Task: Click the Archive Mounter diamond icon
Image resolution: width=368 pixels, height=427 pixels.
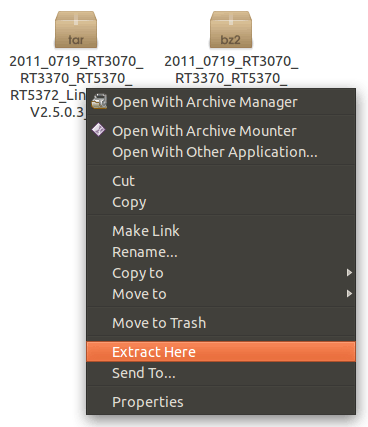Action: (99, 130)
